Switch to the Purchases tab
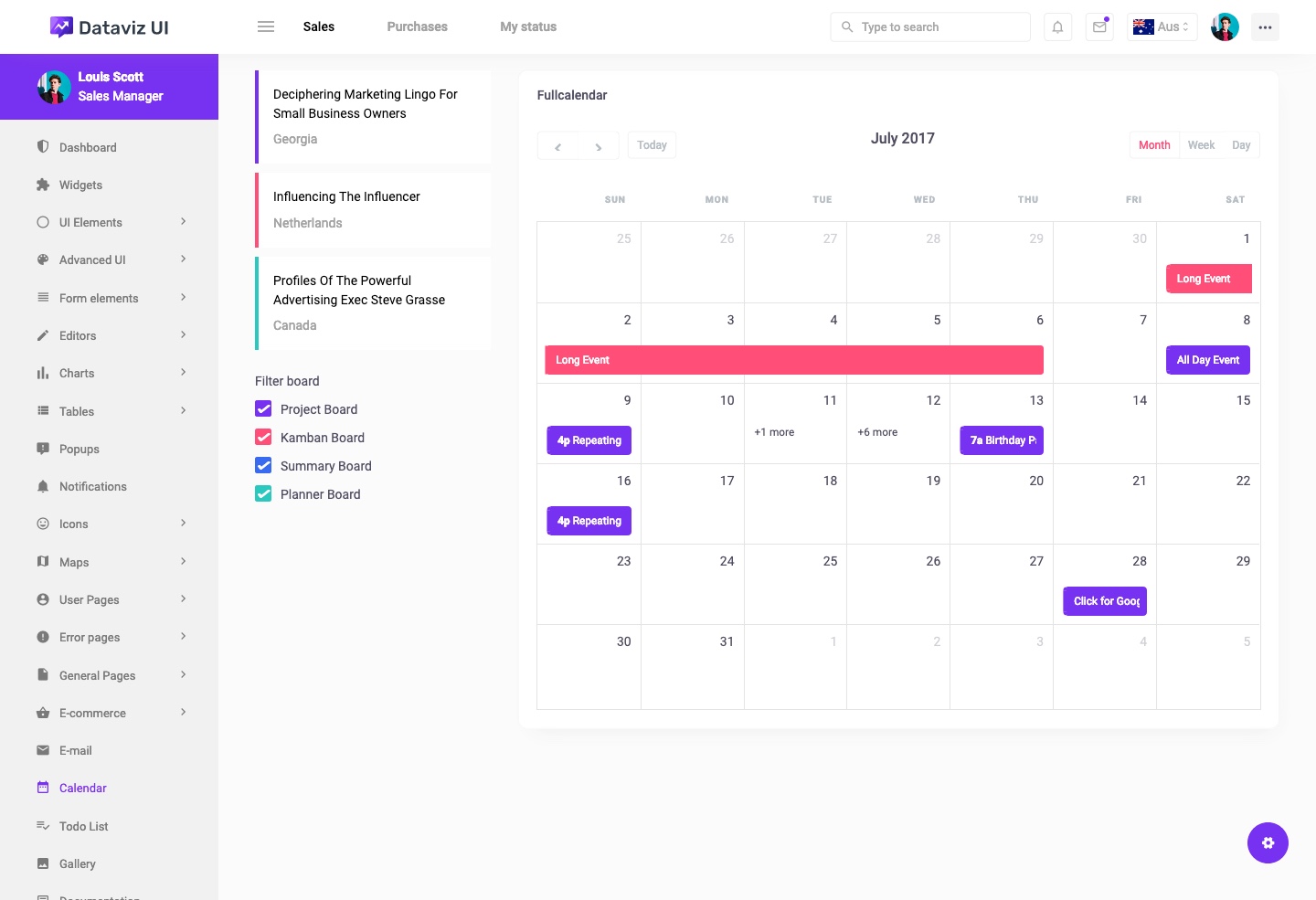The height and width of the screenshot is (900, 1316). [417, 26]
